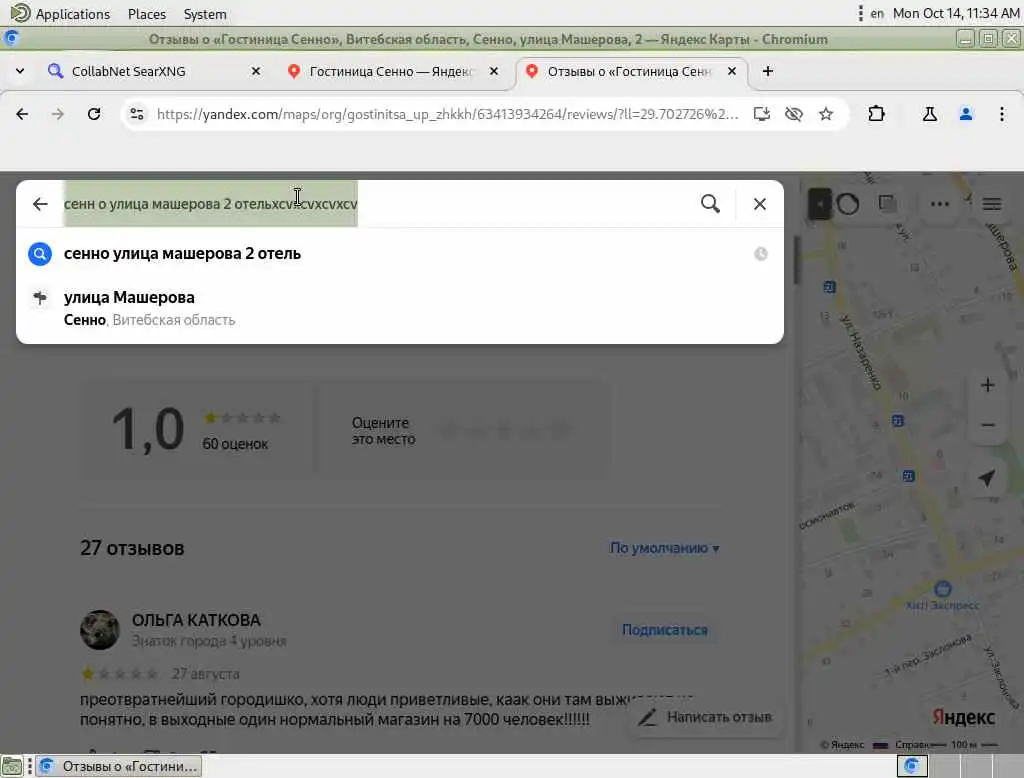
Task: Open site information icon in address bar
Action: tap(136, 114)
